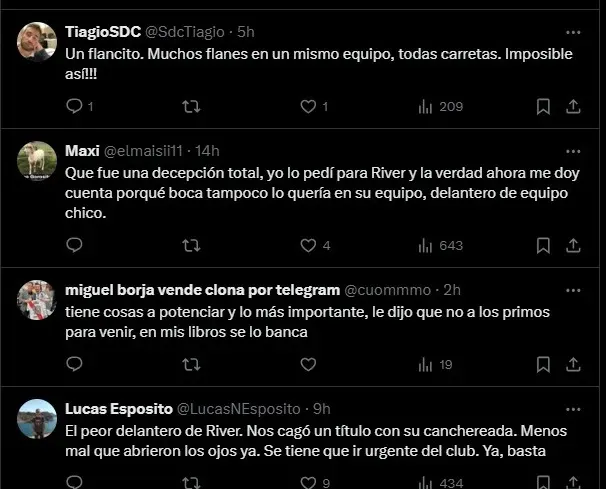Open Lucas Esposito's profile name
This screenshot has height=489, width=606.
point(116,409)
